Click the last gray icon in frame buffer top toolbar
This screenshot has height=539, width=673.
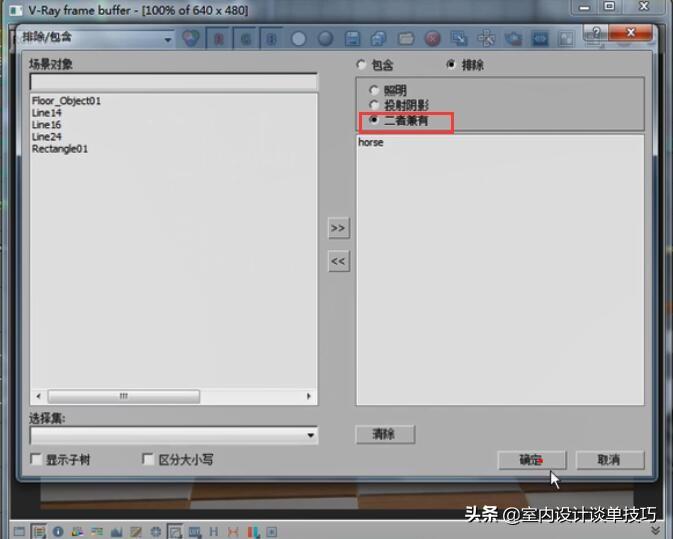pos(566,39)
